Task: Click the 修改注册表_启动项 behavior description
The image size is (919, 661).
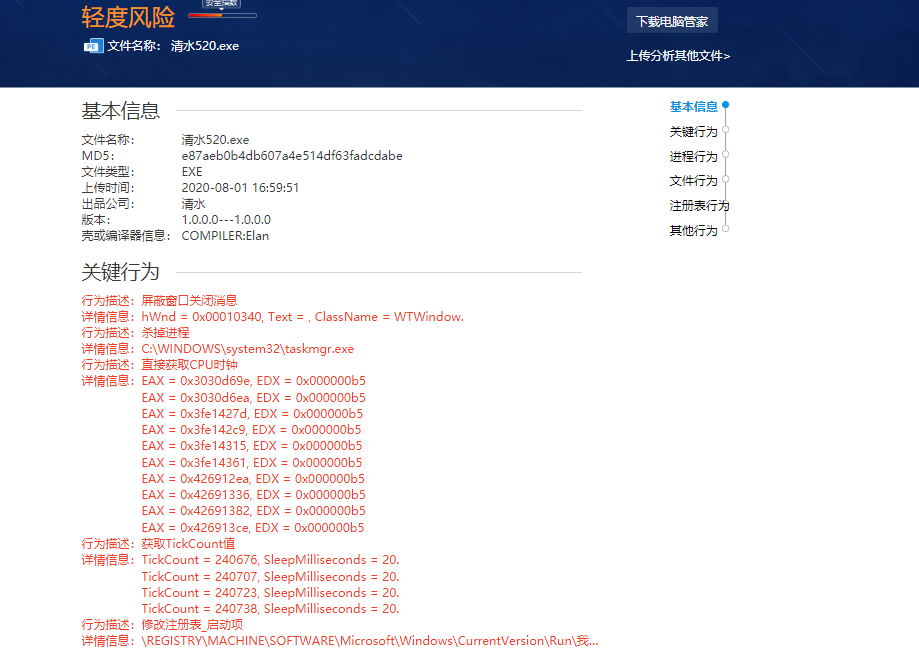Action: (192, 625)
